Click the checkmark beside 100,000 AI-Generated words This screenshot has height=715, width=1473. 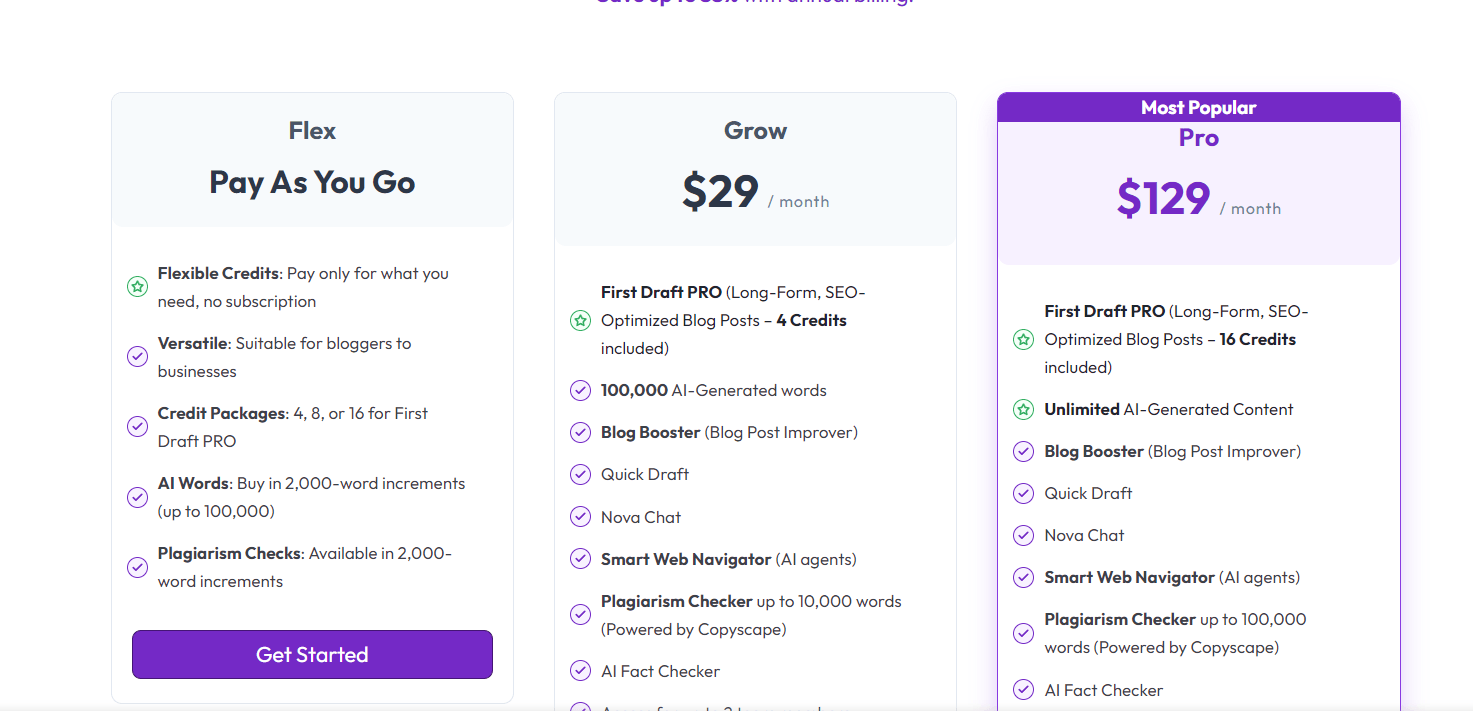(580, 391)
